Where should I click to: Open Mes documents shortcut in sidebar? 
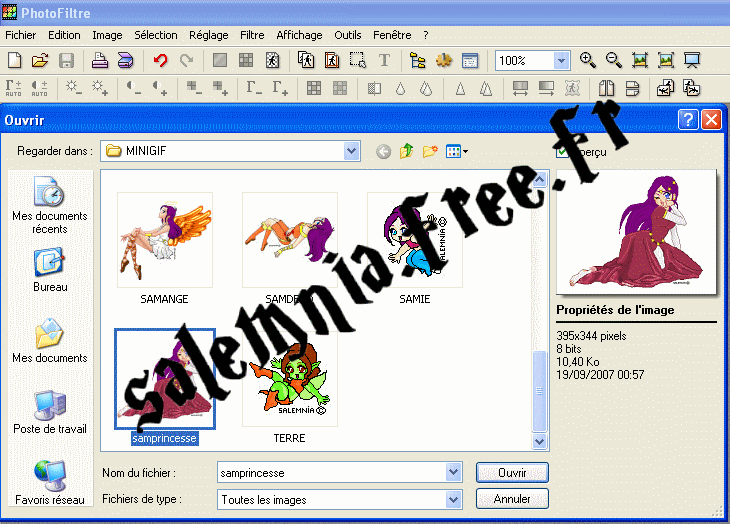click(x=49, y=341)
